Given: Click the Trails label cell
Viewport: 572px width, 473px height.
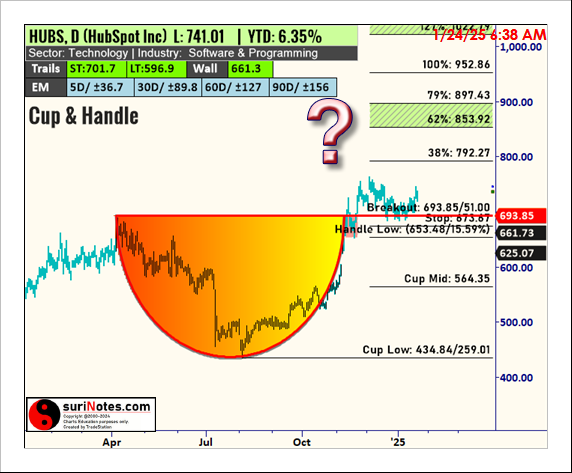Looking at the screenshot, I should pos(46,69).
